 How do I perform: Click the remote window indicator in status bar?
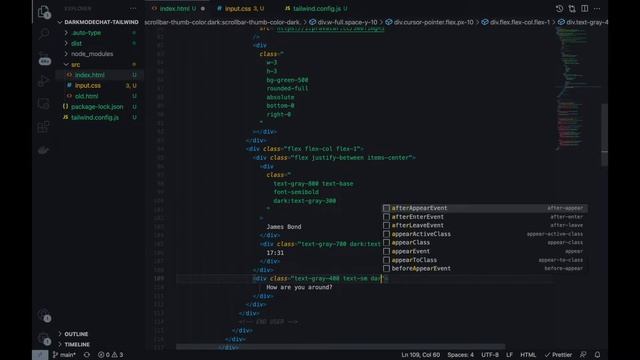40,355
